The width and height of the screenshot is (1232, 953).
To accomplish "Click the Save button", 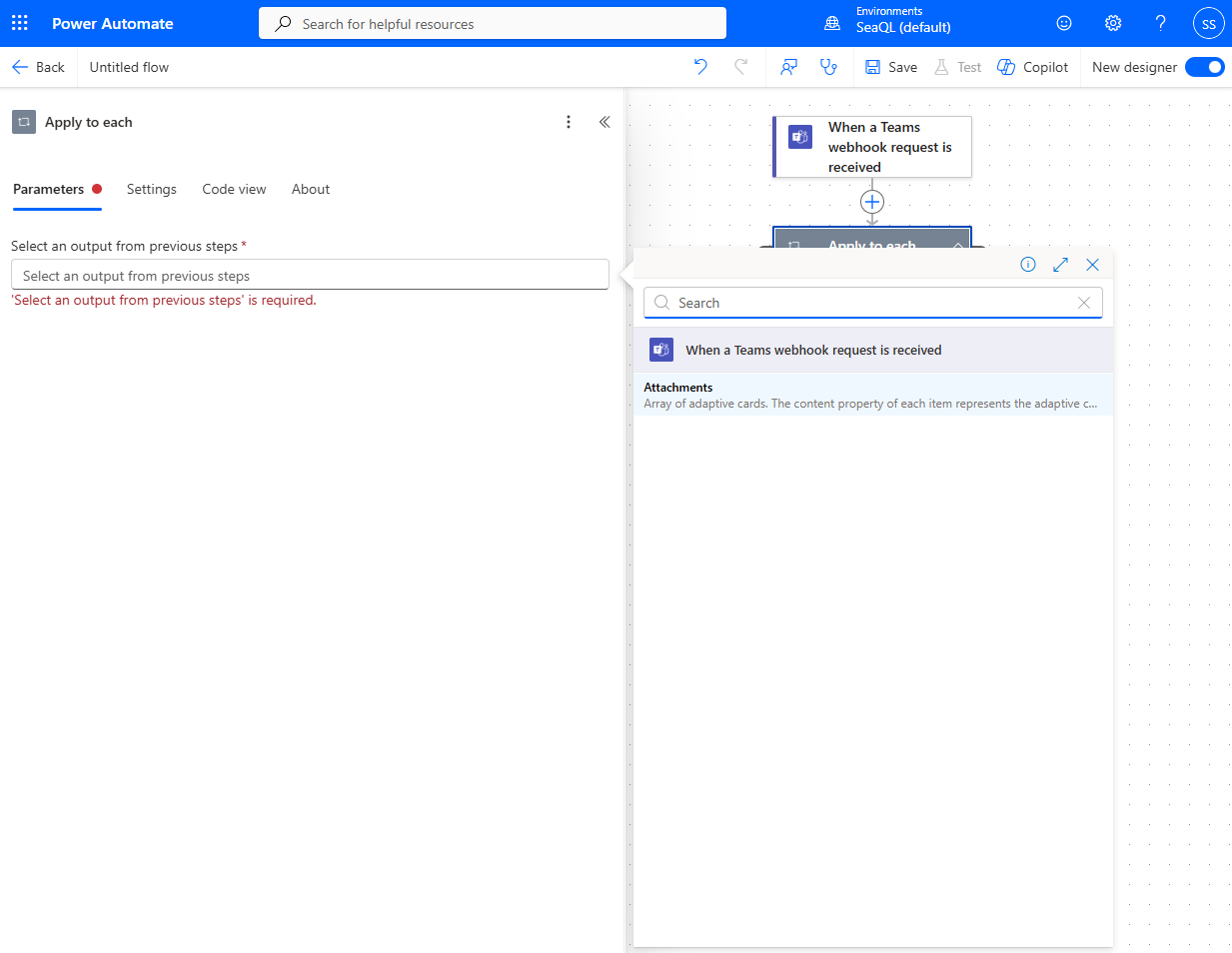I will tap(891, 67).
